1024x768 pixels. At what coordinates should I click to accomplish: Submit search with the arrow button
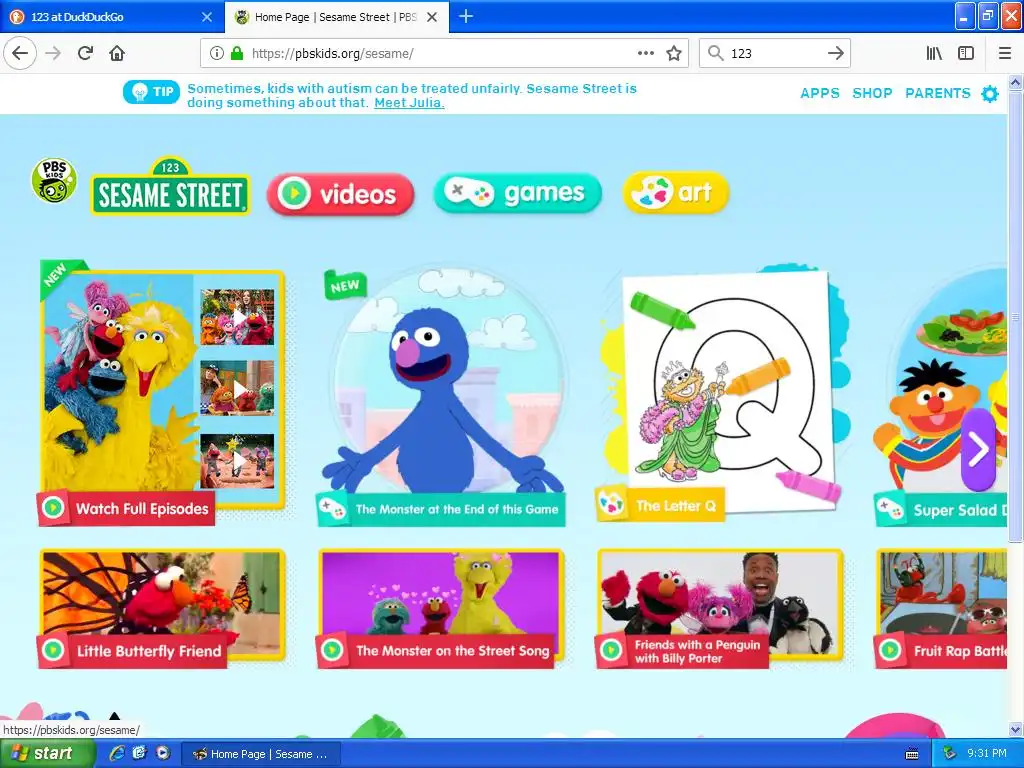click(x=835, y=54)
